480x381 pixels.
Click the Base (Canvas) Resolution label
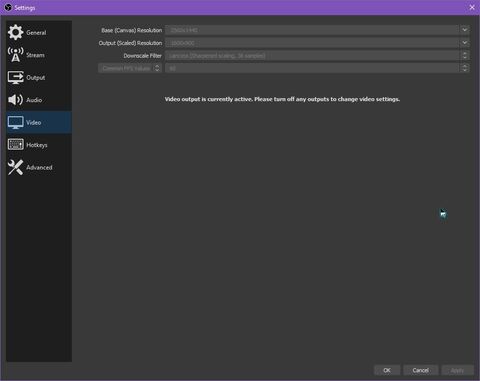132,30
